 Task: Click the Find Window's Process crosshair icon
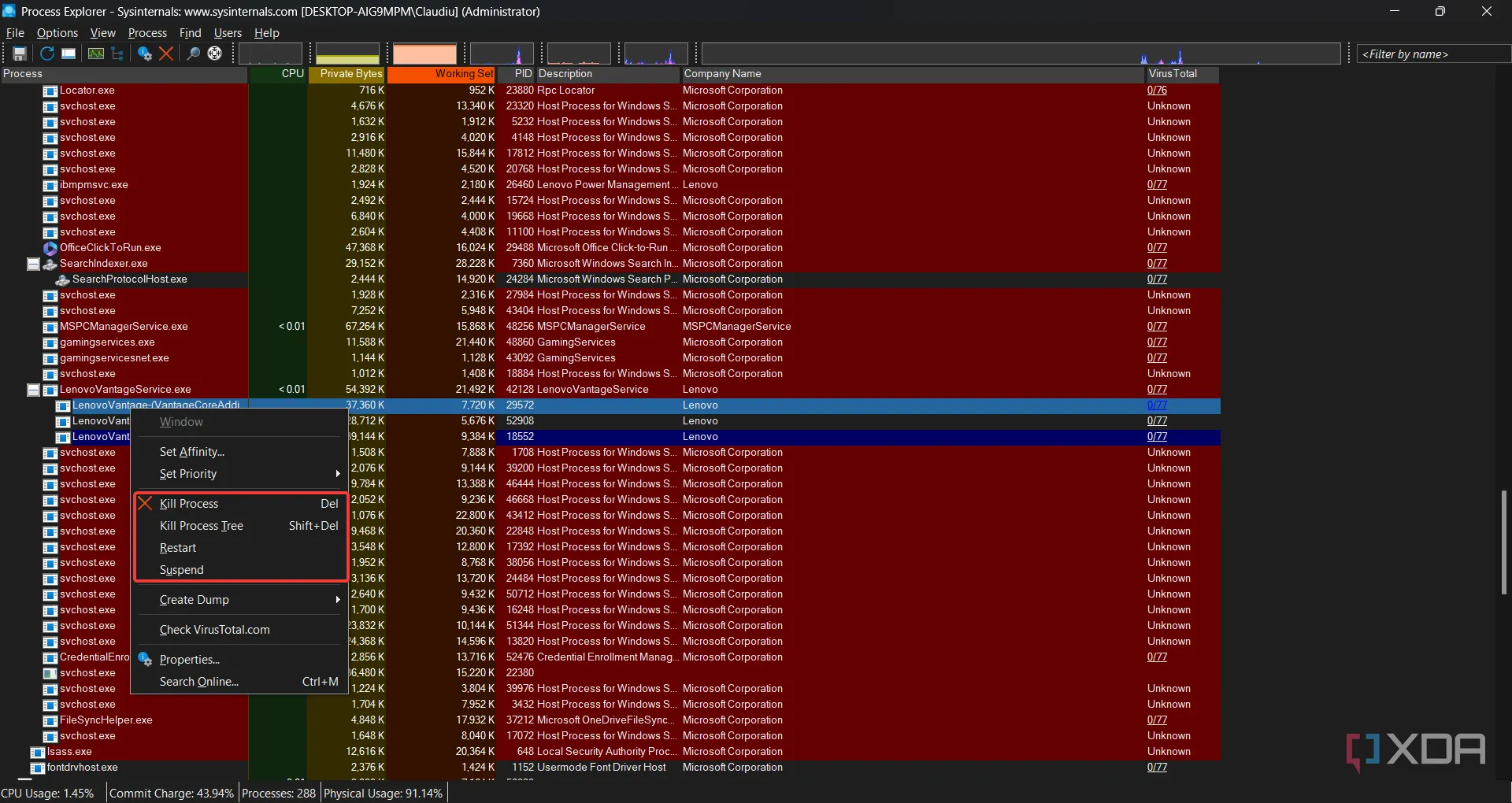(x=214, y=54)
